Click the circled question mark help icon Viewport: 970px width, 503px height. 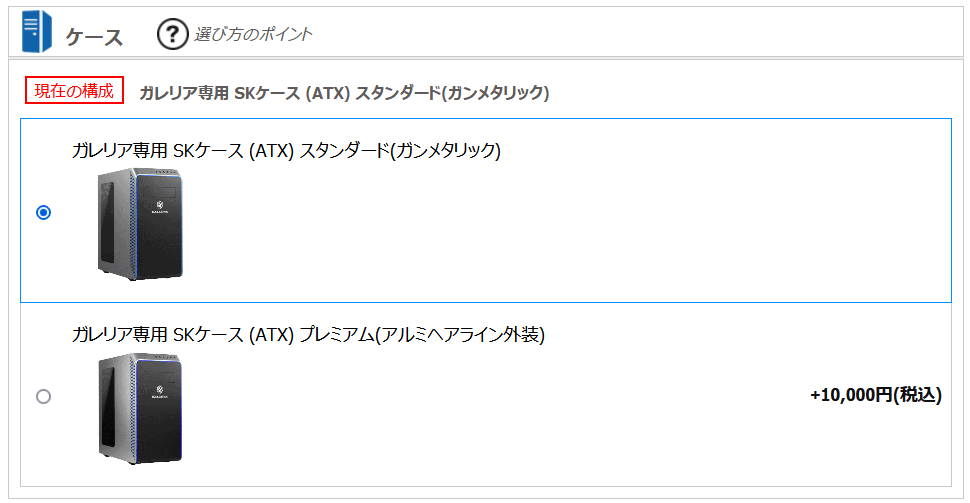pos(172,34)
